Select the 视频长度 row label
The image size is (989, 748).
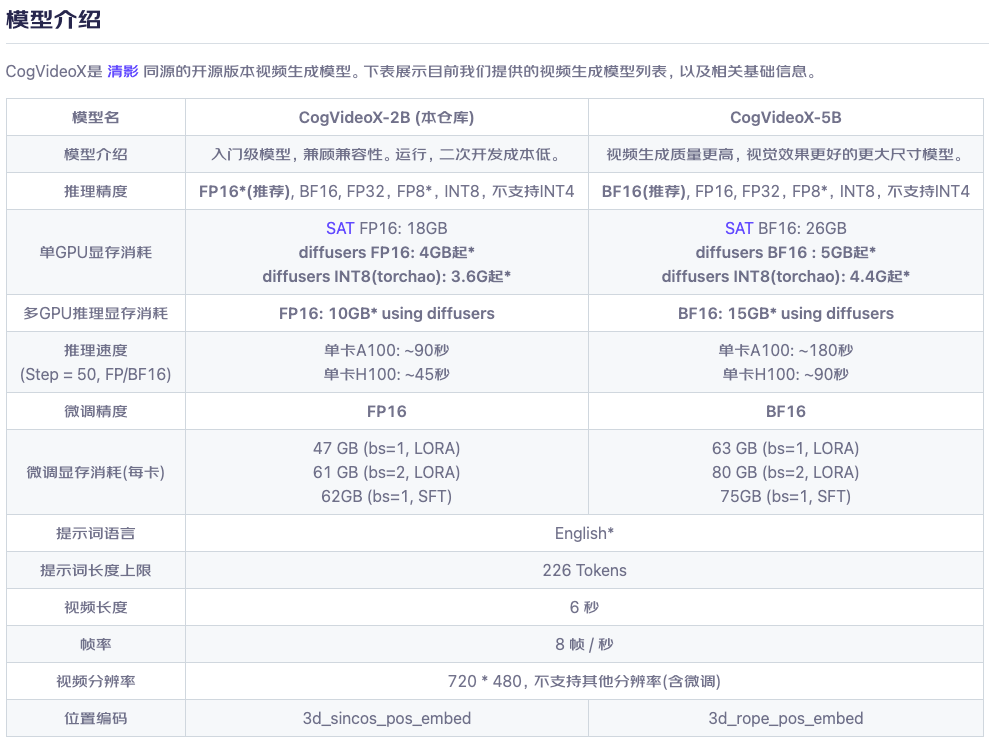coord(96,607)
